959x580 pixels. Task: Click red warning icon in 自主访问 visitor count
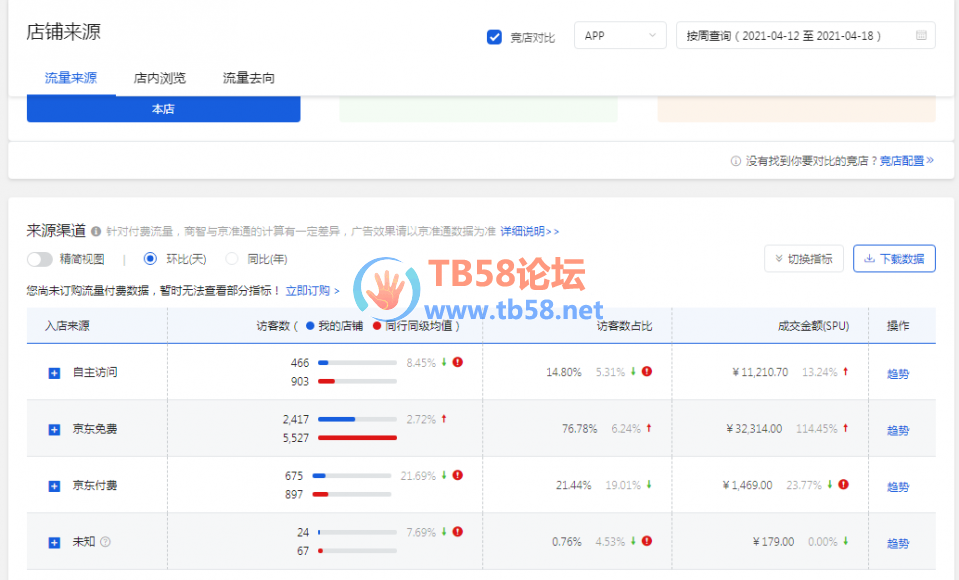click(457, 362)
